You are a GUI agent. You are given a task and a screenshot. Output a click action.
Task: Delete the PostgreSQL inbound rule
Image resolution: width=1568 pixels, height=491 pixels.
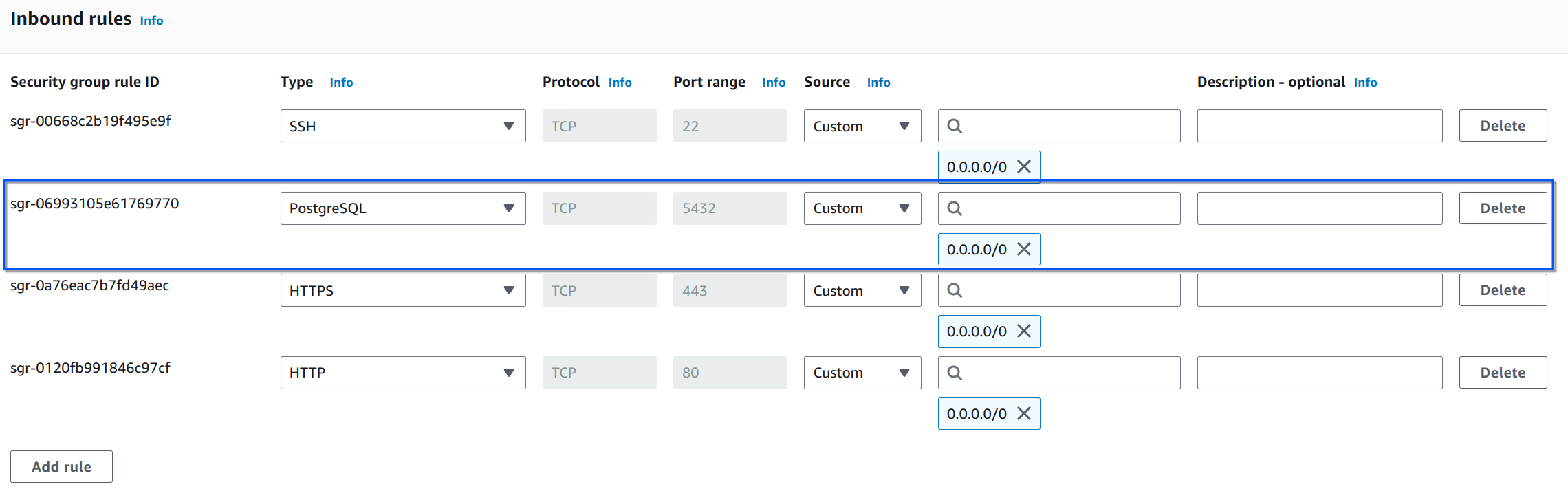1503,208
